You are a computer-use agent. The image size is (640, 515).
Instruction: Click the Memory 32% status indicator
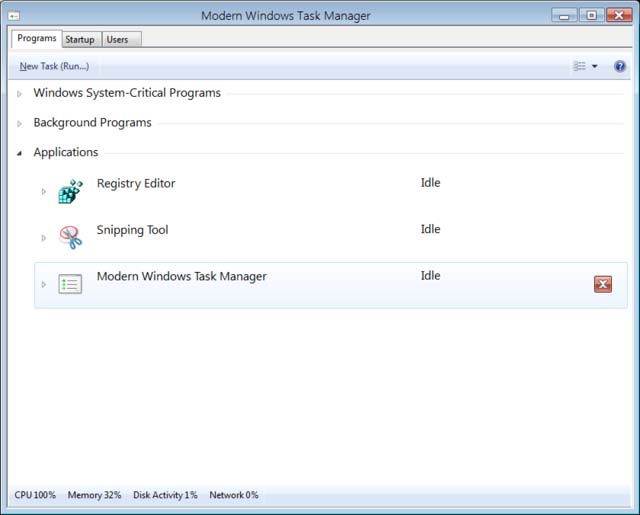[94, 495]
